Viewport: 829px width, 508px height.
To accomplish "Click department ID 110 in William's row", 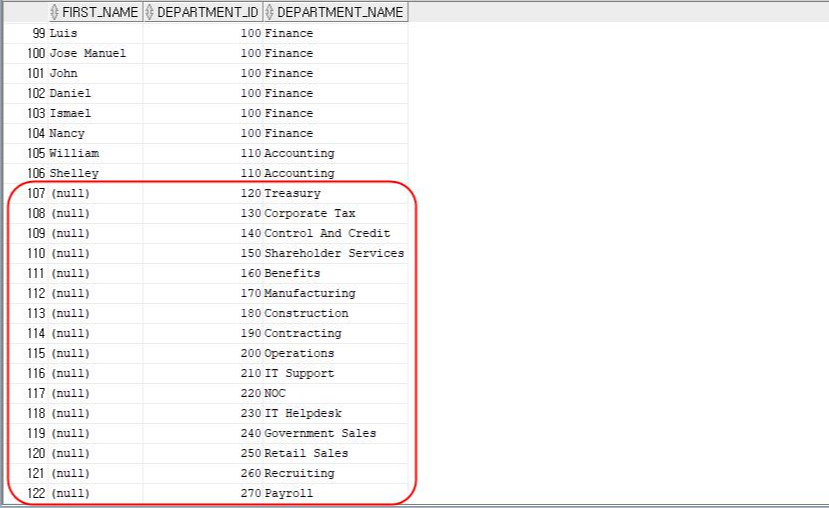I will pyautogui.click(x=203, y=154).
